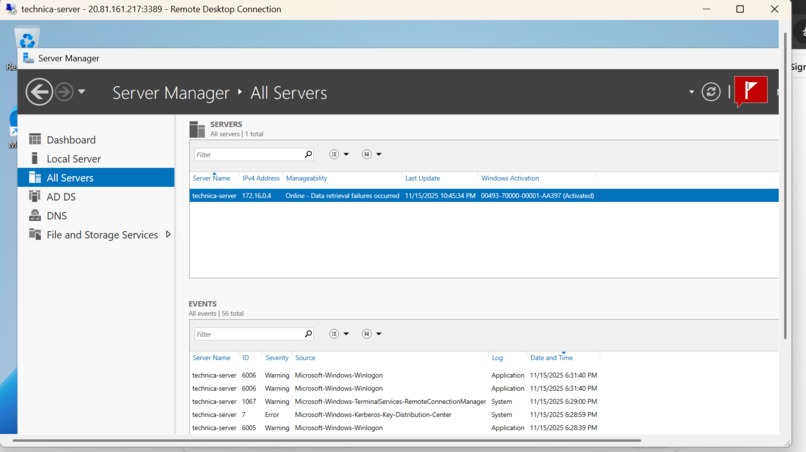Open Servers saved queries icon
The width and height of the screenshot is (806, 452).
click(x=367, y=154)
